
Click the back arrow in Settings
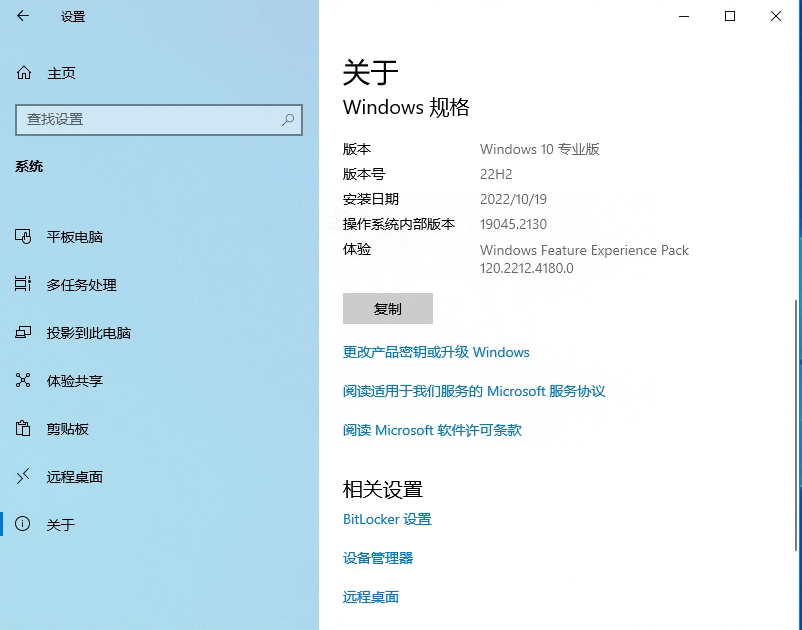pos(23,16)
